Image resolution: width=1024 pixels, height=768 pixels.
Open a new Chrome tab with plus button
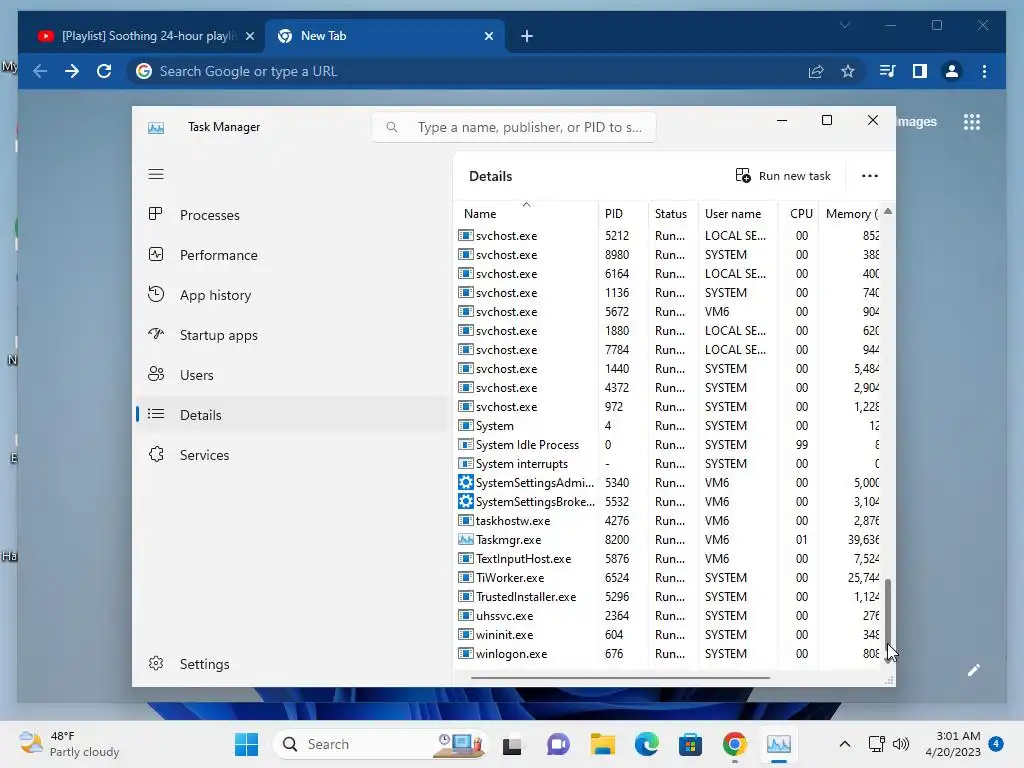pyautogui.click(x=527, y=37)
